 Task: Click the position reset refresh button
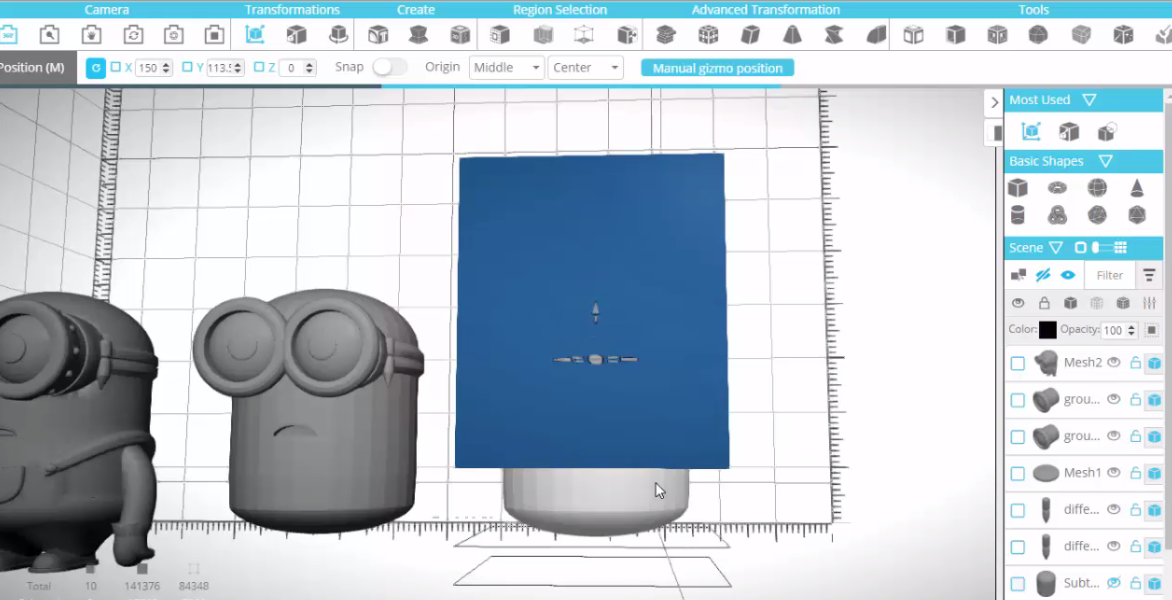click(96, 67)
